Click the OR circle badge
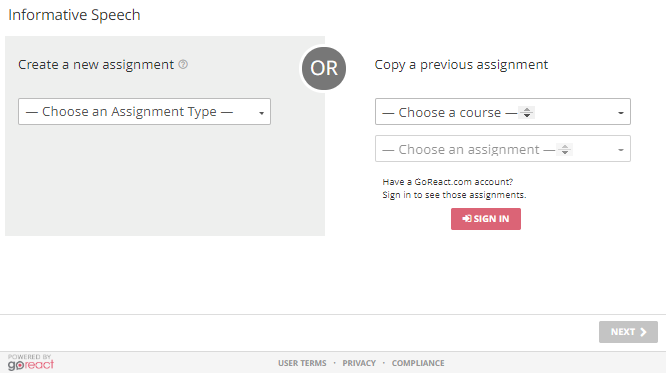 coord(324,68)
